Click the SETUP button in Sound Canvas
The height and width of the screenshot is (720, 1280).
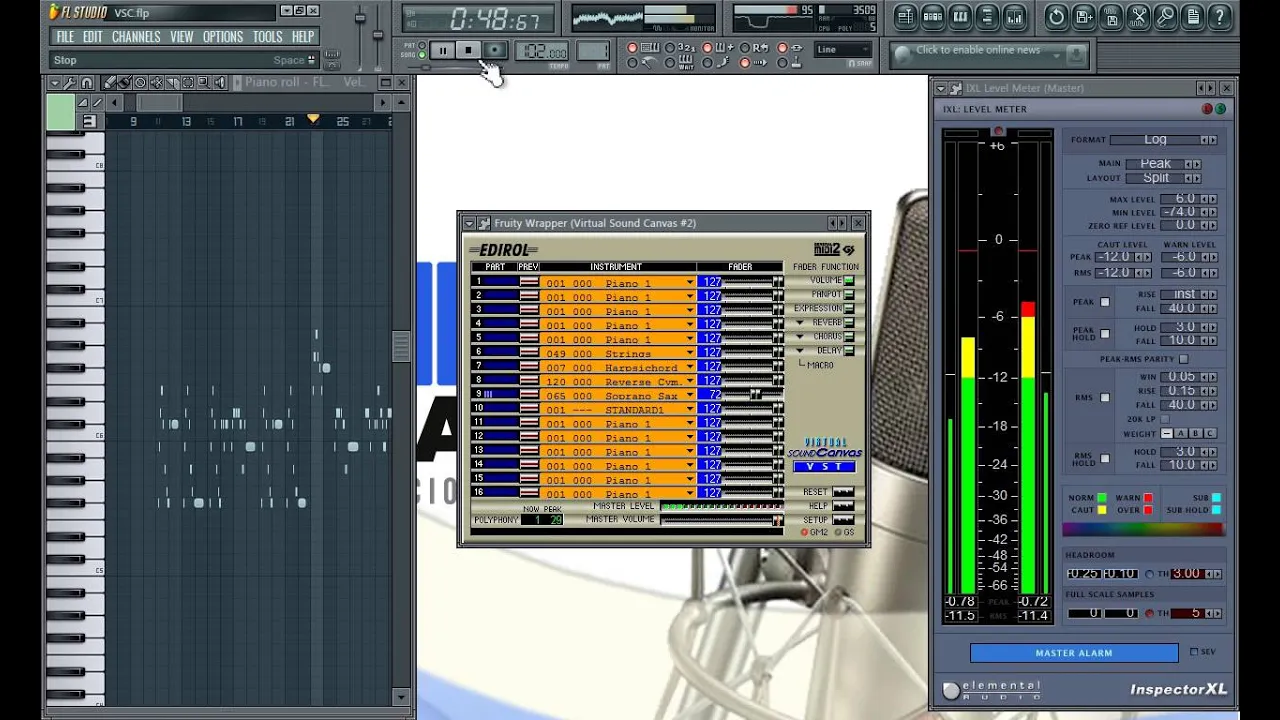pyautogui.click(x=843, y=520)
